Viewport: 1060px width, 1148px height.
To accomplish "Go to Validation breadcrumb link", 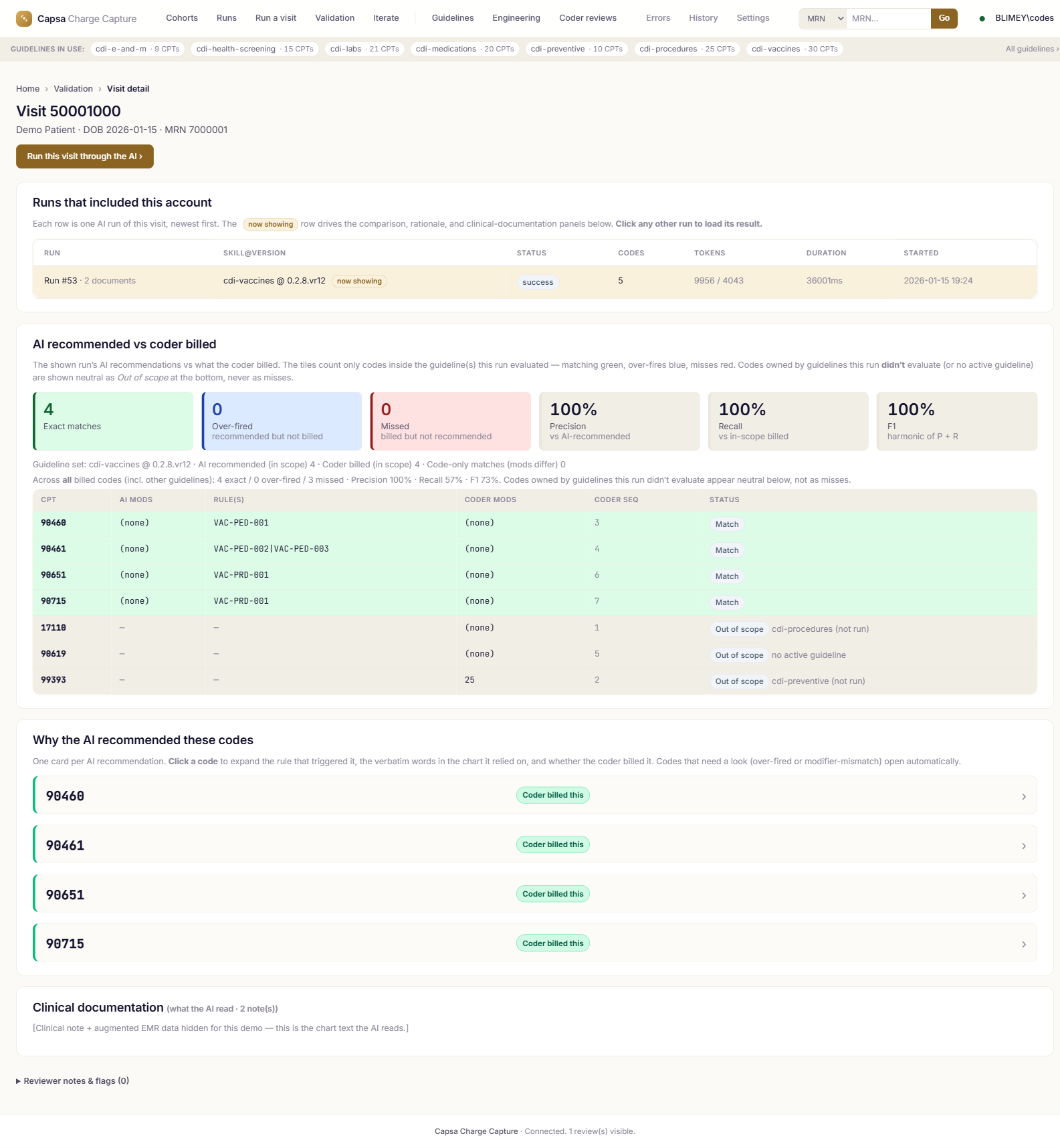I will click(x=74, y=89).
